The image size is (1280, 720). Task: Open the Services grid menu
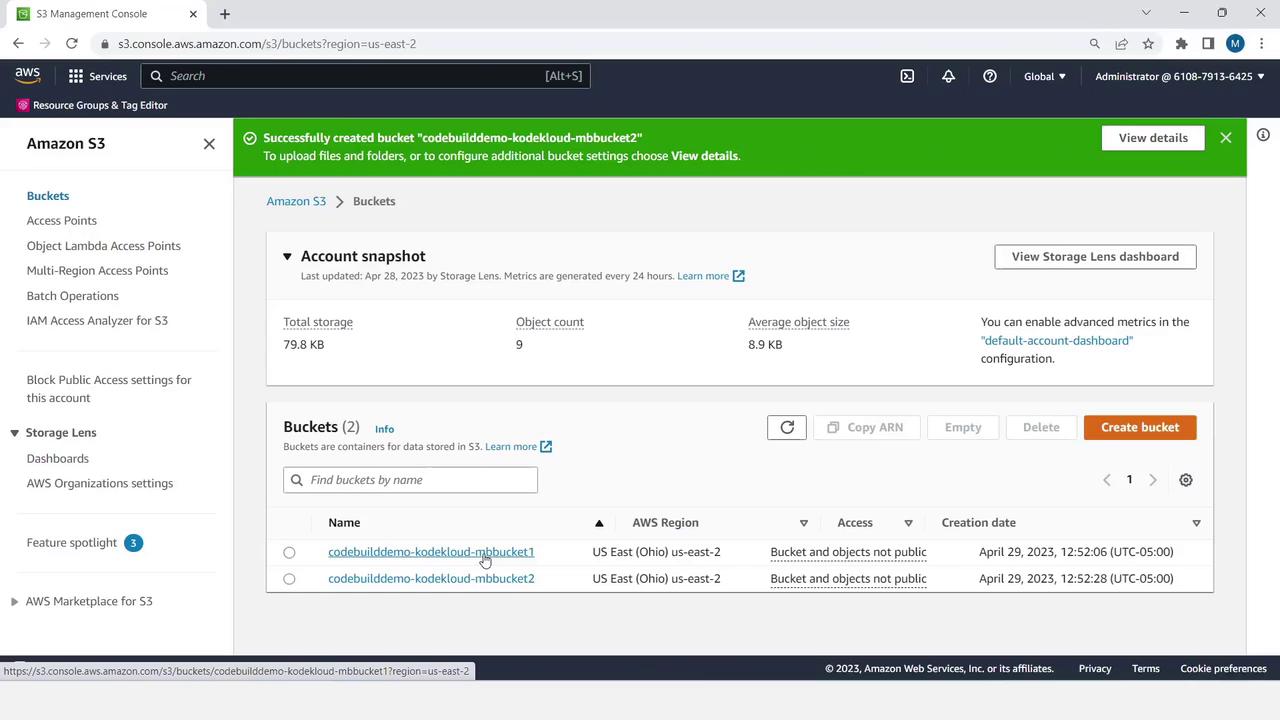pos(97,76)
